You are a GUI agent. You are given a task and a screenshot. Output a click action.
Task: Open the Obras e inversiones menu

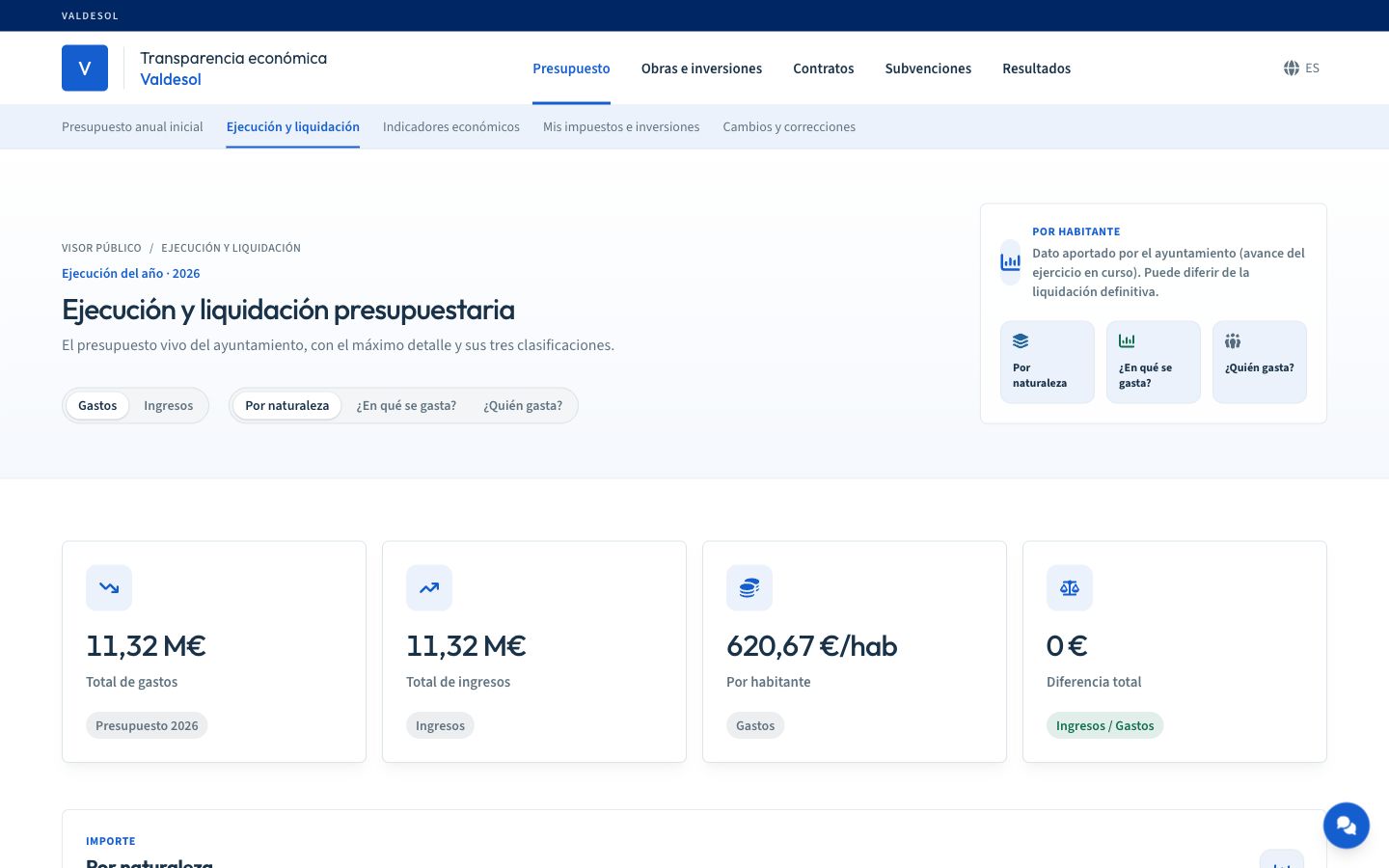(x=701, y=68)
